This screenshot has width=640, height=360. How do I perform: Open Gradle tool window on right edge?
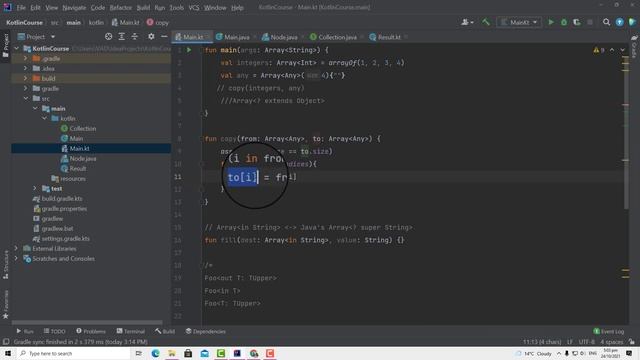pos(634,46)
